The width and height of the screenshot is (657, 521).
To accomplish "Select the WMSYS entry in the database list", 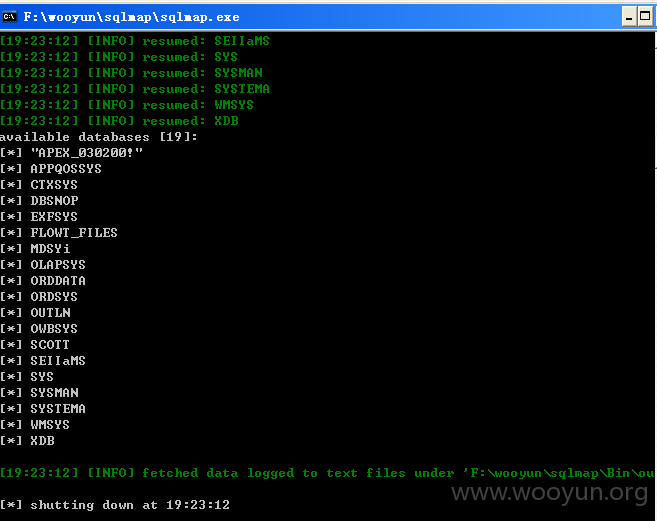I will coord(35,425).
